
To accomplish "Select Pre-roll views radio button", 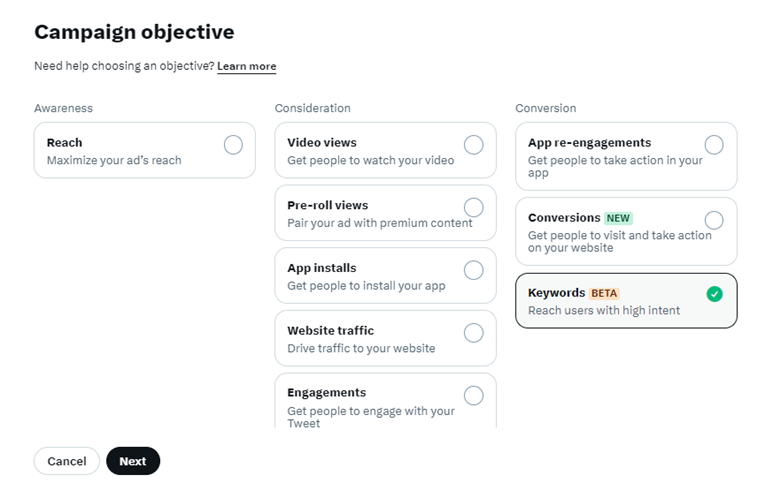I will point(474,207).
